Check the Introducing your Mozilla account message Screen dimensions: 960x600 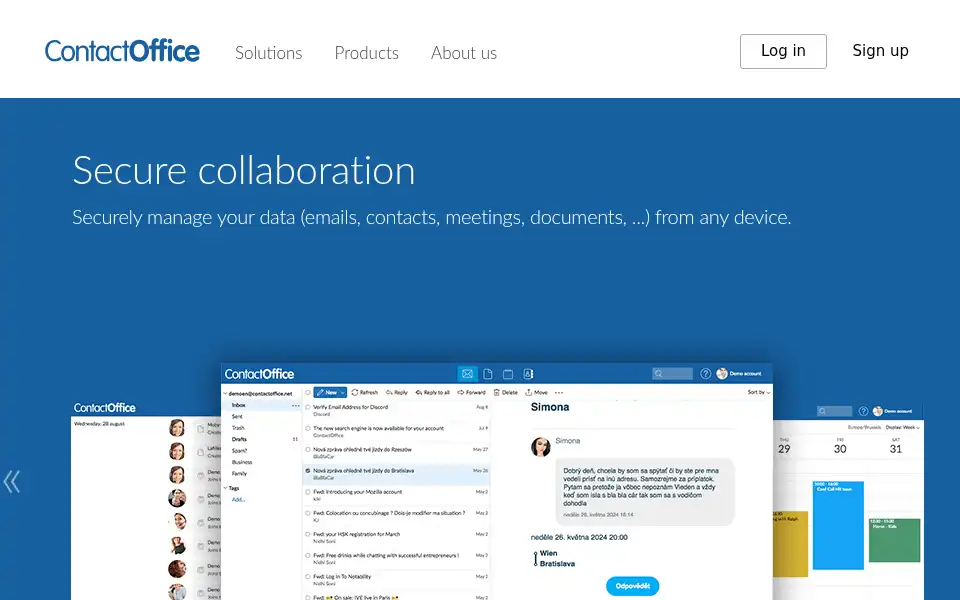coord(308,492)
